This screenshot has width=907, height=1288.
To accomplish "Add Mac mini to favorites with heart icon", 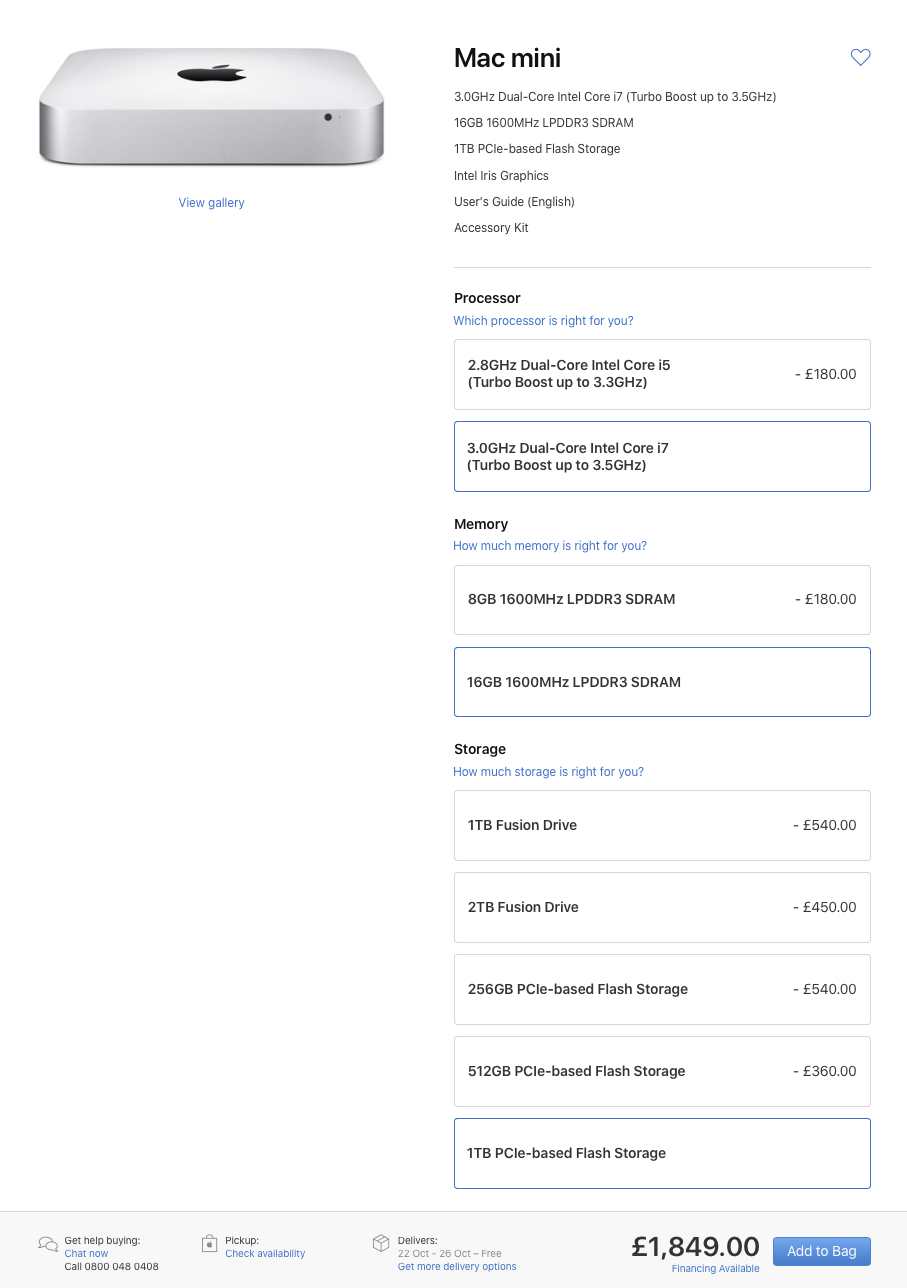I will (x=860, y=58).
